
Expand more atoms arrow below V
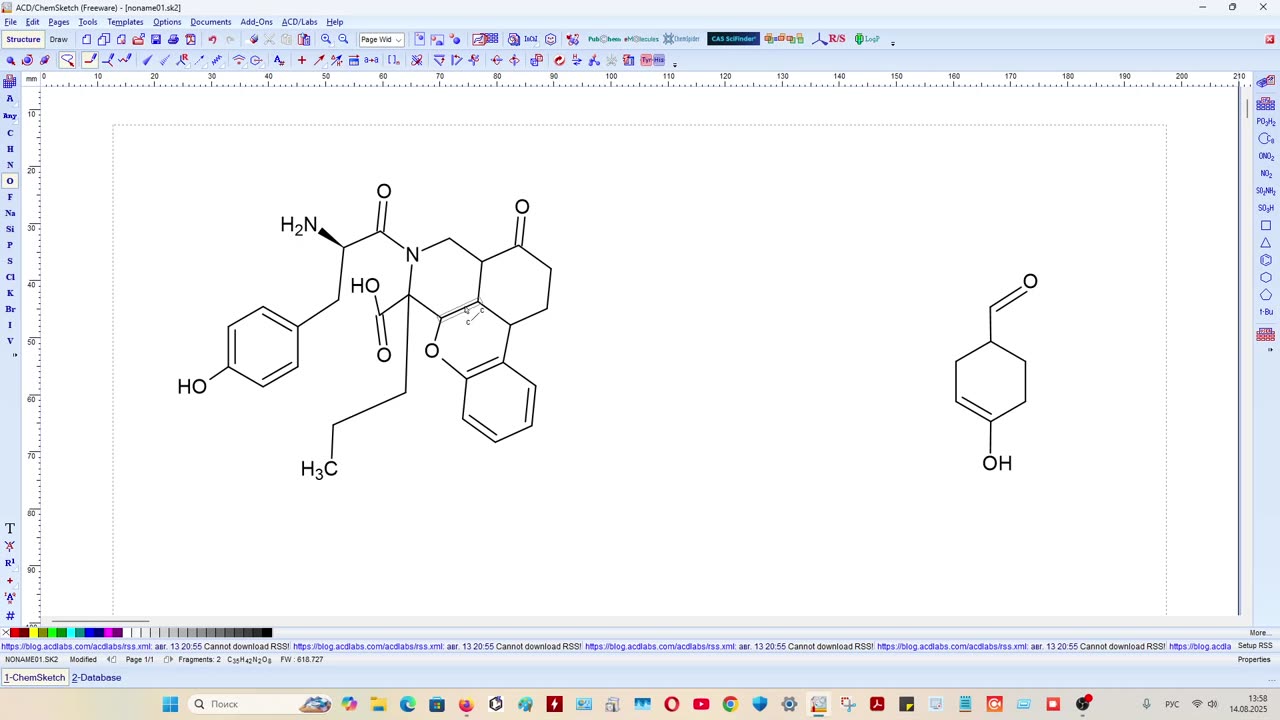(x=13, y=355)
